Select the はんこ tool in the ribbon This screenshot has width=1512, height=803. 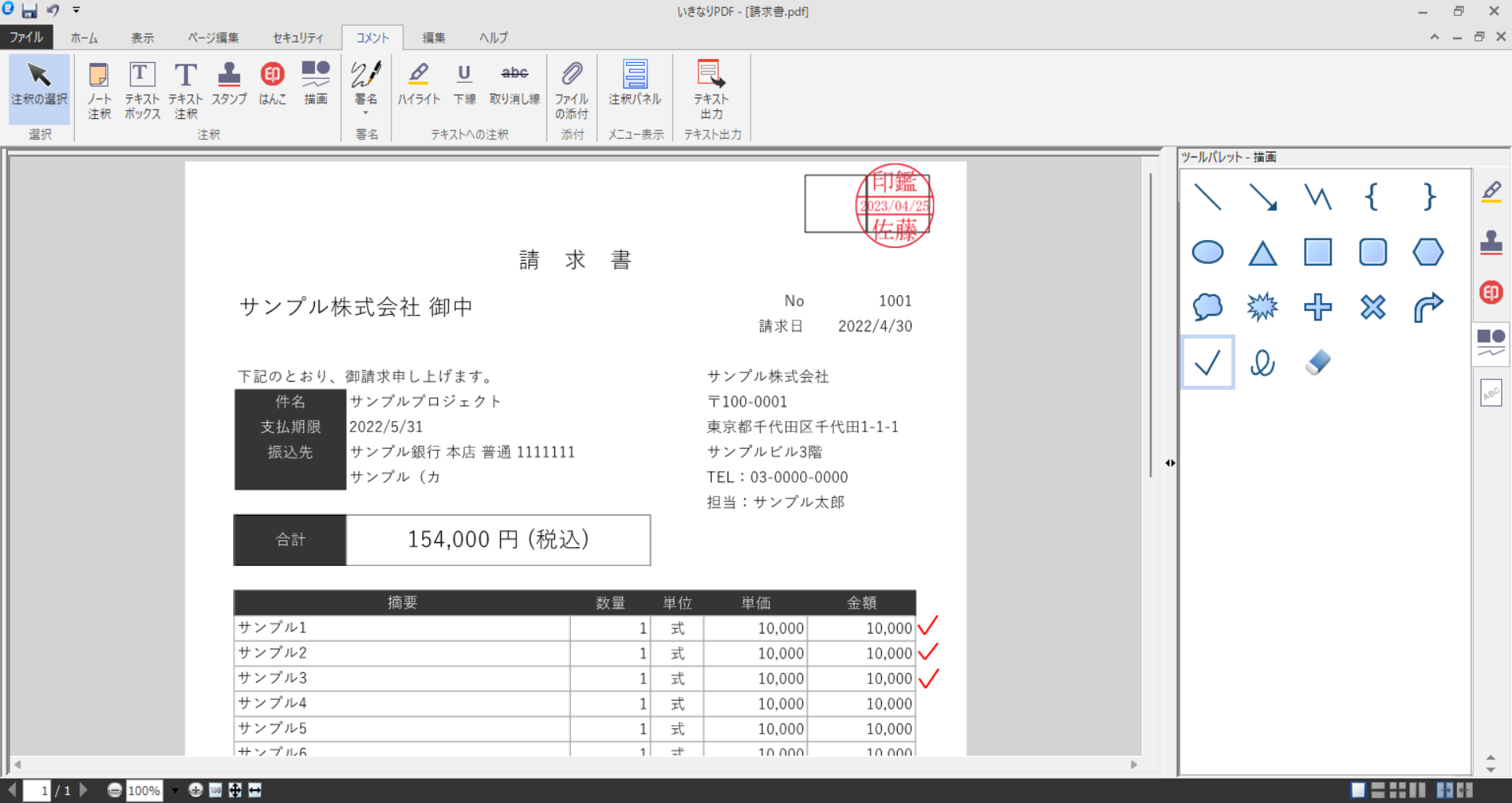pos(272,87)
